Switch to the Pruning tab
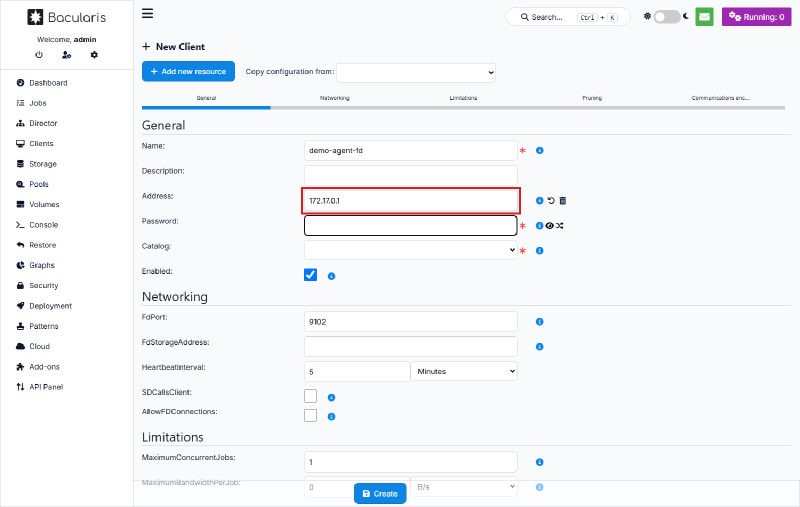 pyautogui.click(x=592, y=98)
